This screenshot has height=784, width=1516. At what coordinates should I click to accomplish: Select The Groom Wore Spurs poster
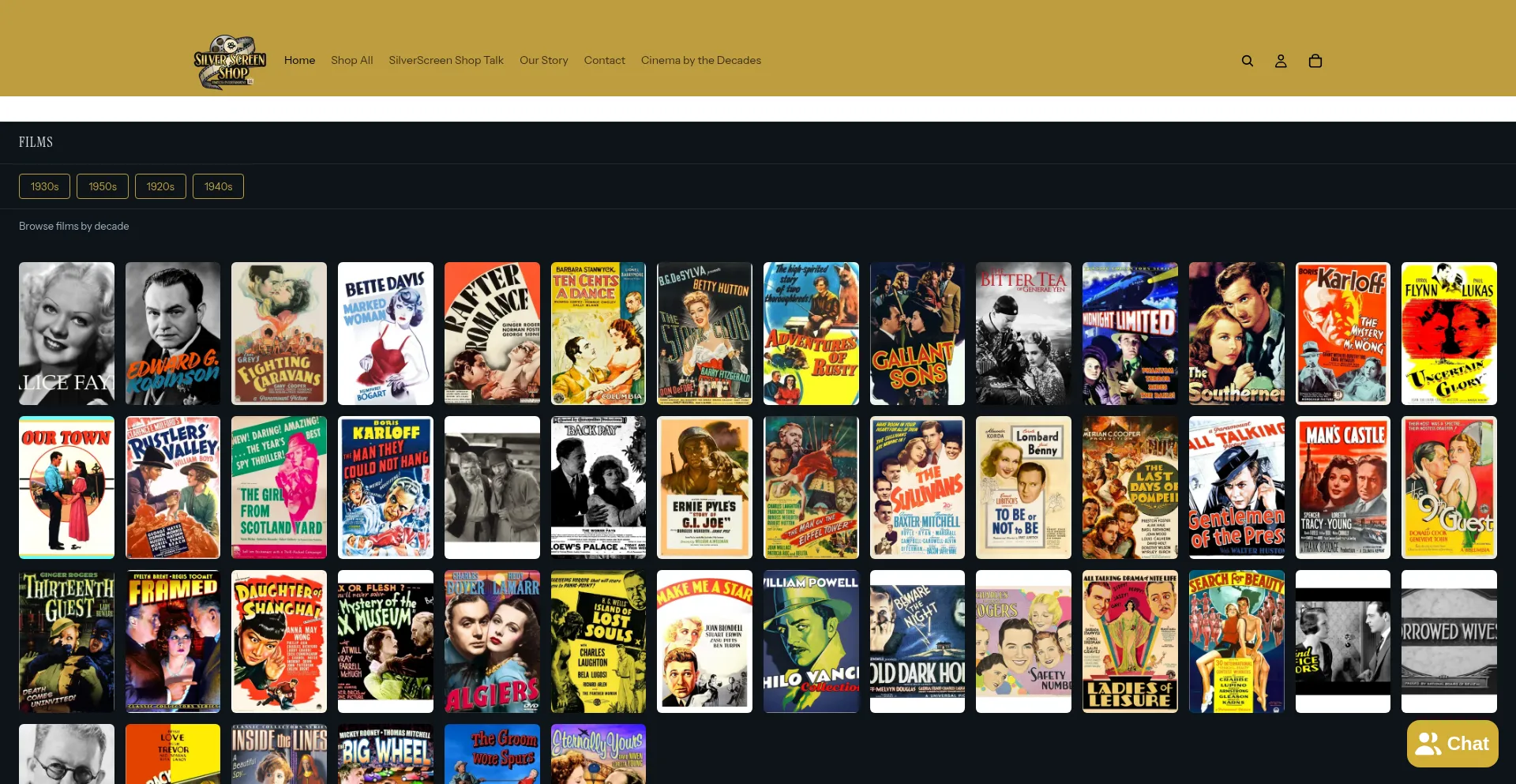(492, 754)
